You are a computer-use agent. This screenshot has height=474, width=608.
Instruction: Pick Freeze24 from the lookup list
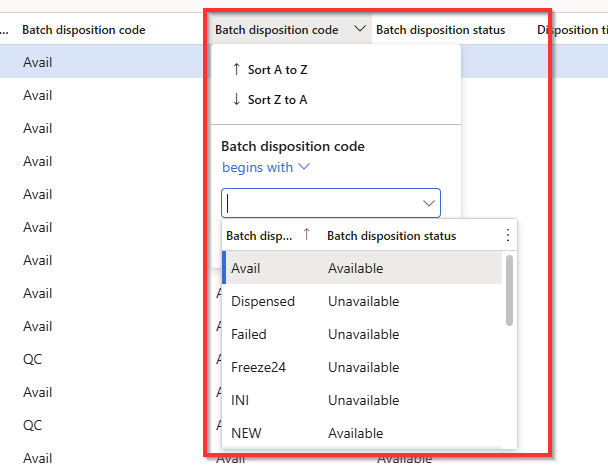click(258, 368)
